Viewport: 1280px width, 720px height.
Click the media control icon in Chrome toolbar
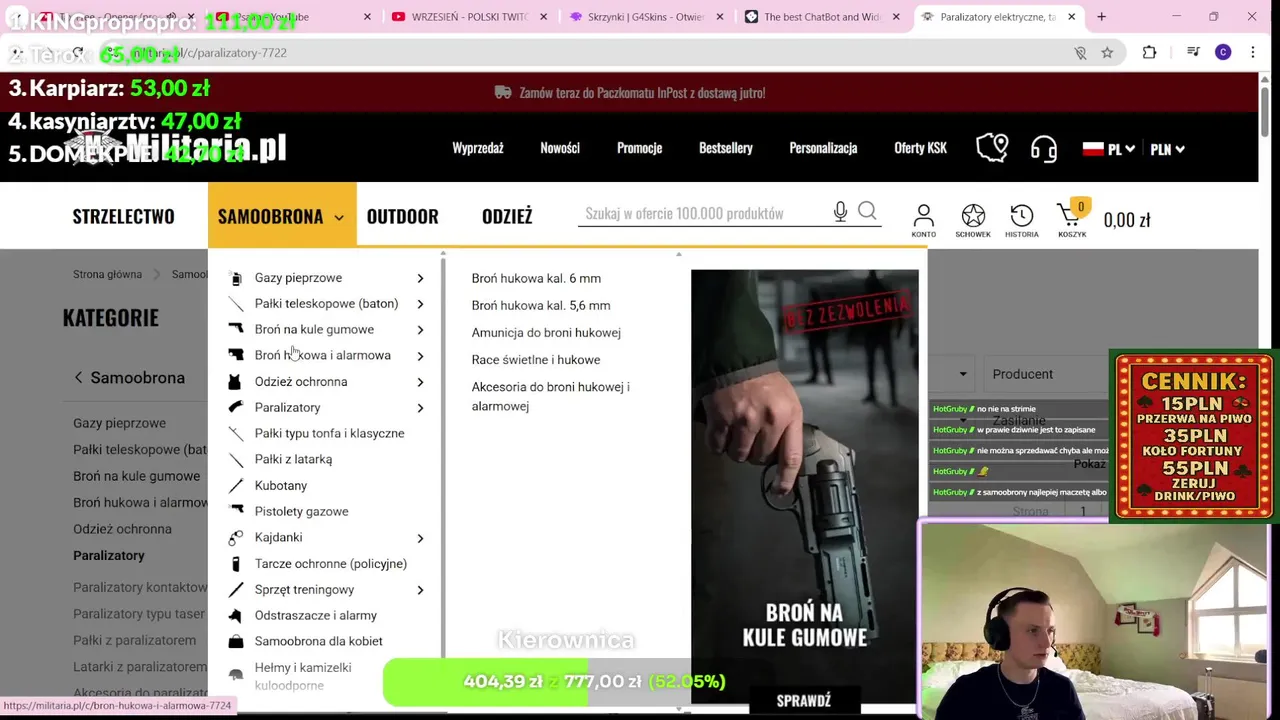[1193, 52]
